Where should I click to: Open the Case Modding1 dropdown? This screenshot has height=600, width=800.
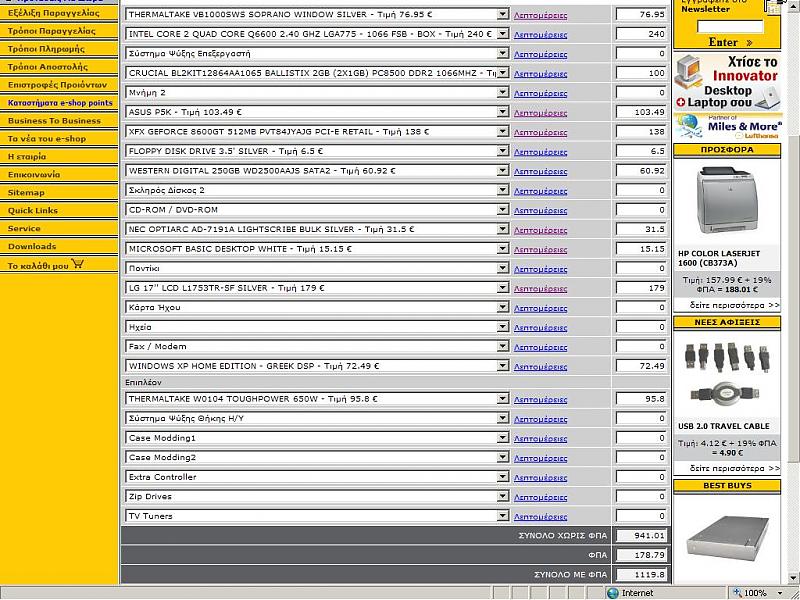[503, 438]
